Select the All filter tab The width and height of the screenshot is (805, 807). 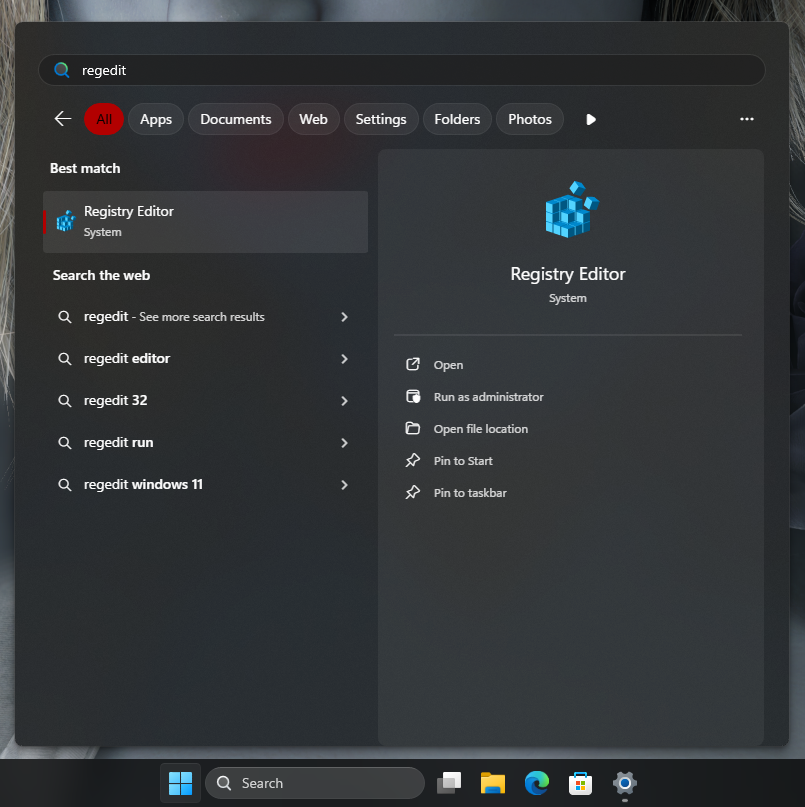(104, 119)
